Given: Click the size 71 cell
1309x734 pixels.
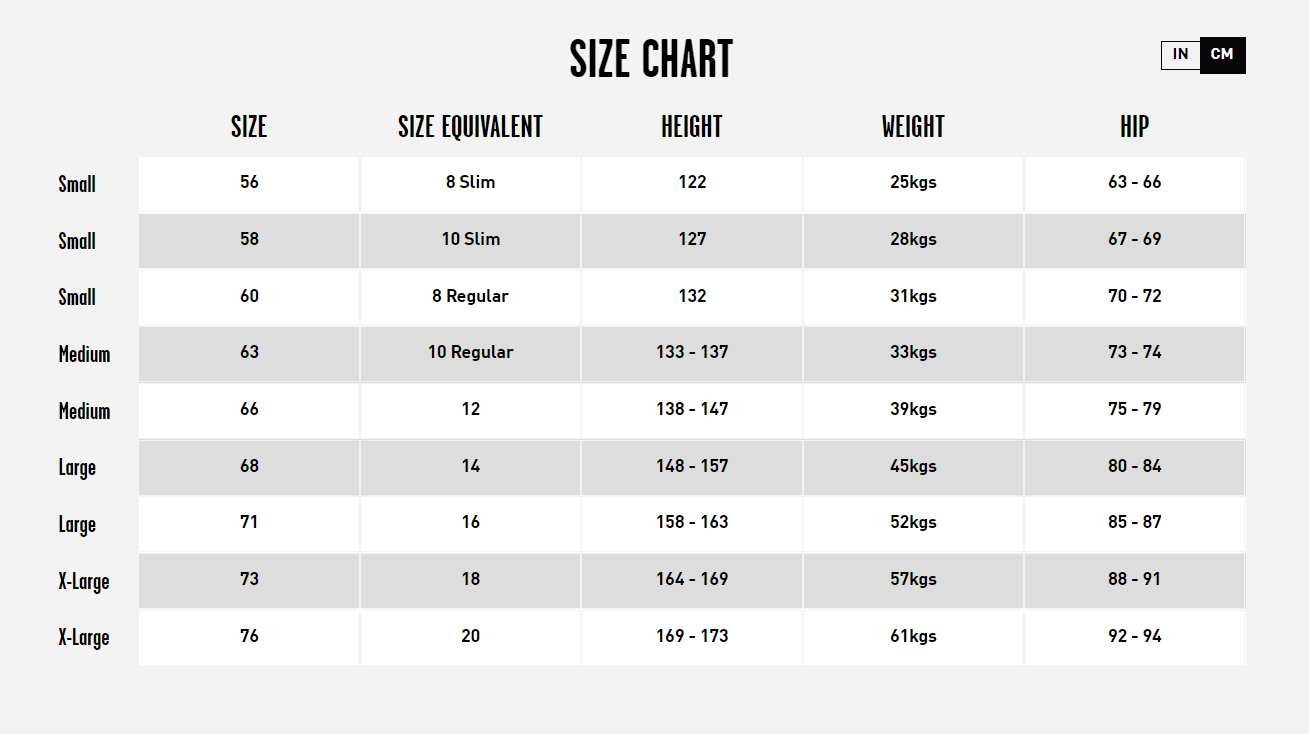Looking at the screenshot, I should 249,524.
